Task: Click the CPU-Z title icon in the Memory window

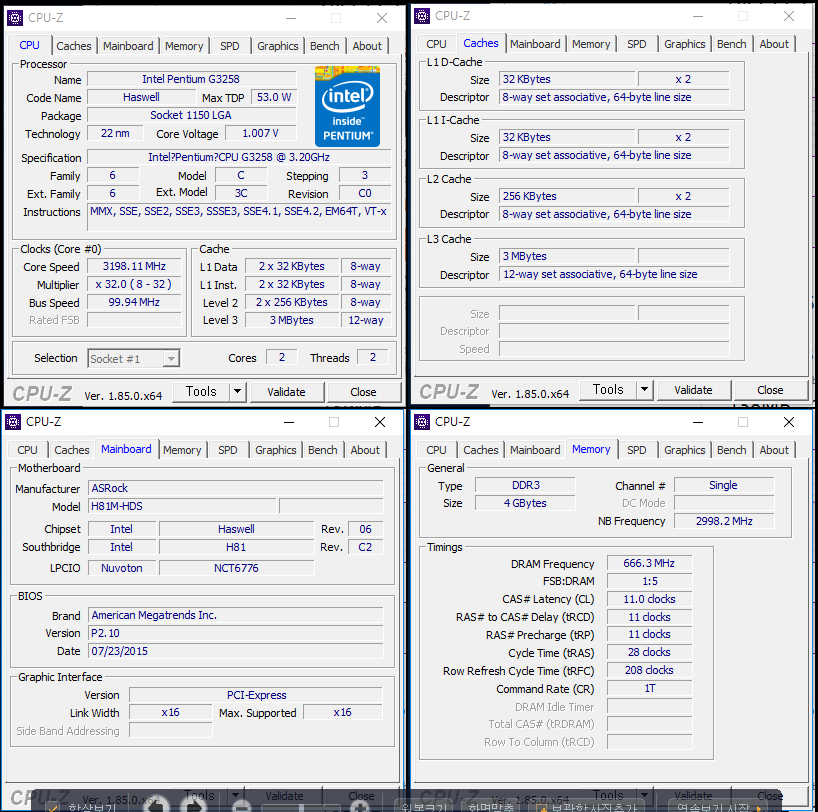Action: 422,422
